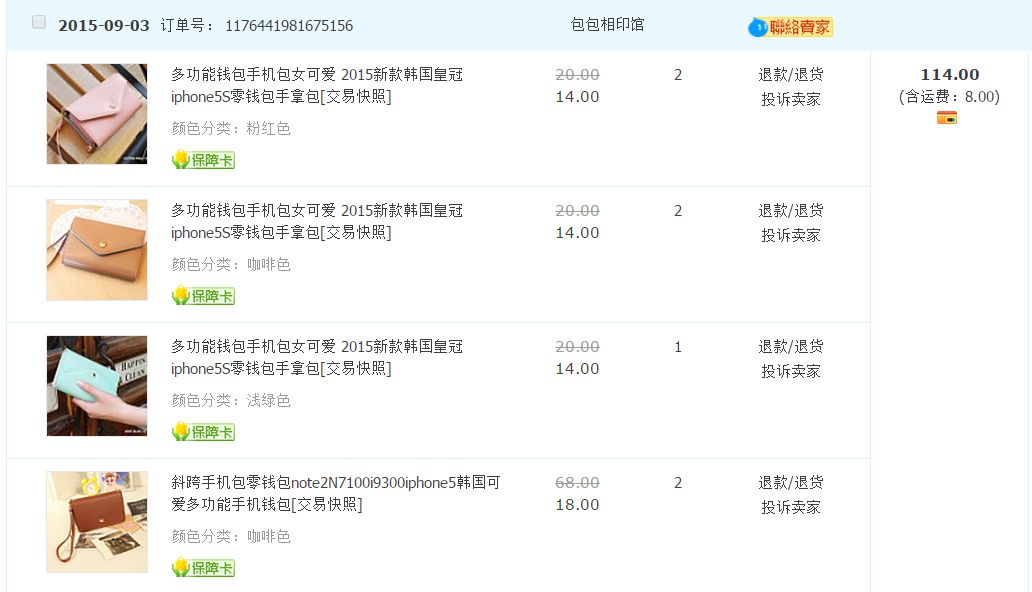Click the 联系卖家 contact seller chat icon

[x=790, y=27]
